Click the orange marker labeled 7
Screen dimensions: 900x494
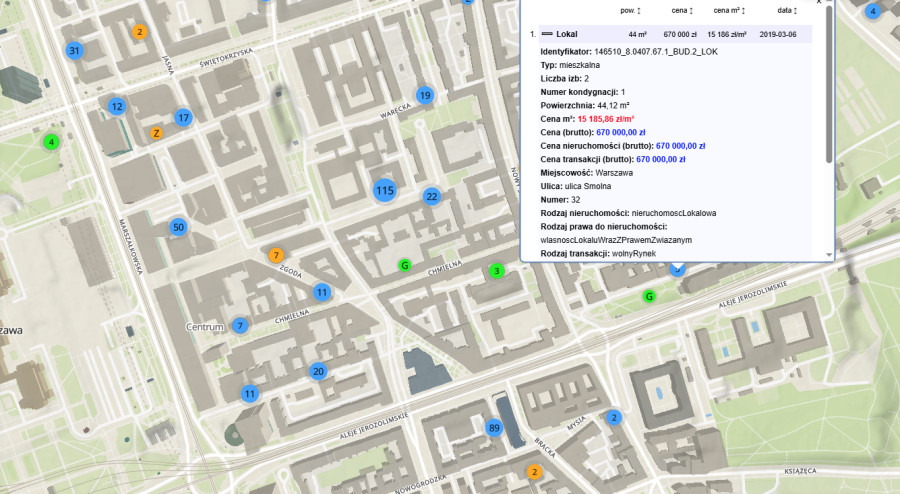(276, 256)
